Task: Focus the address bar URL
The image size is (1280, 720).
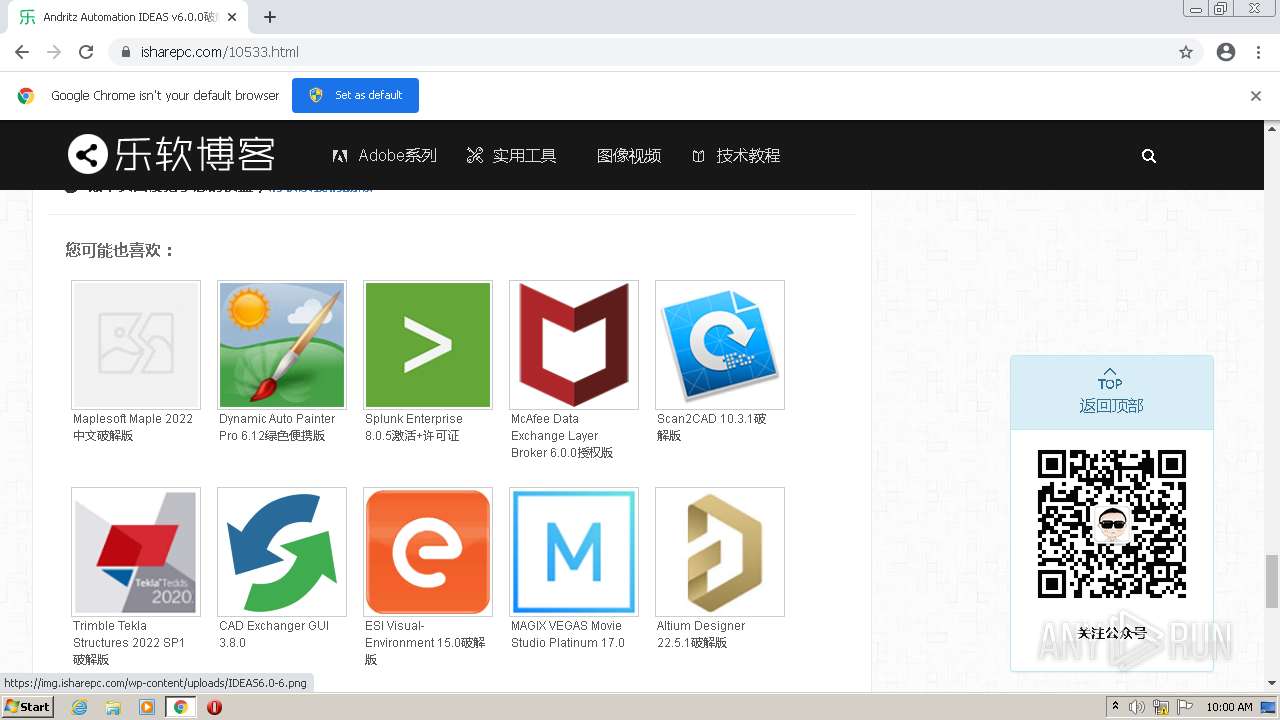Action: click(219, 52)
